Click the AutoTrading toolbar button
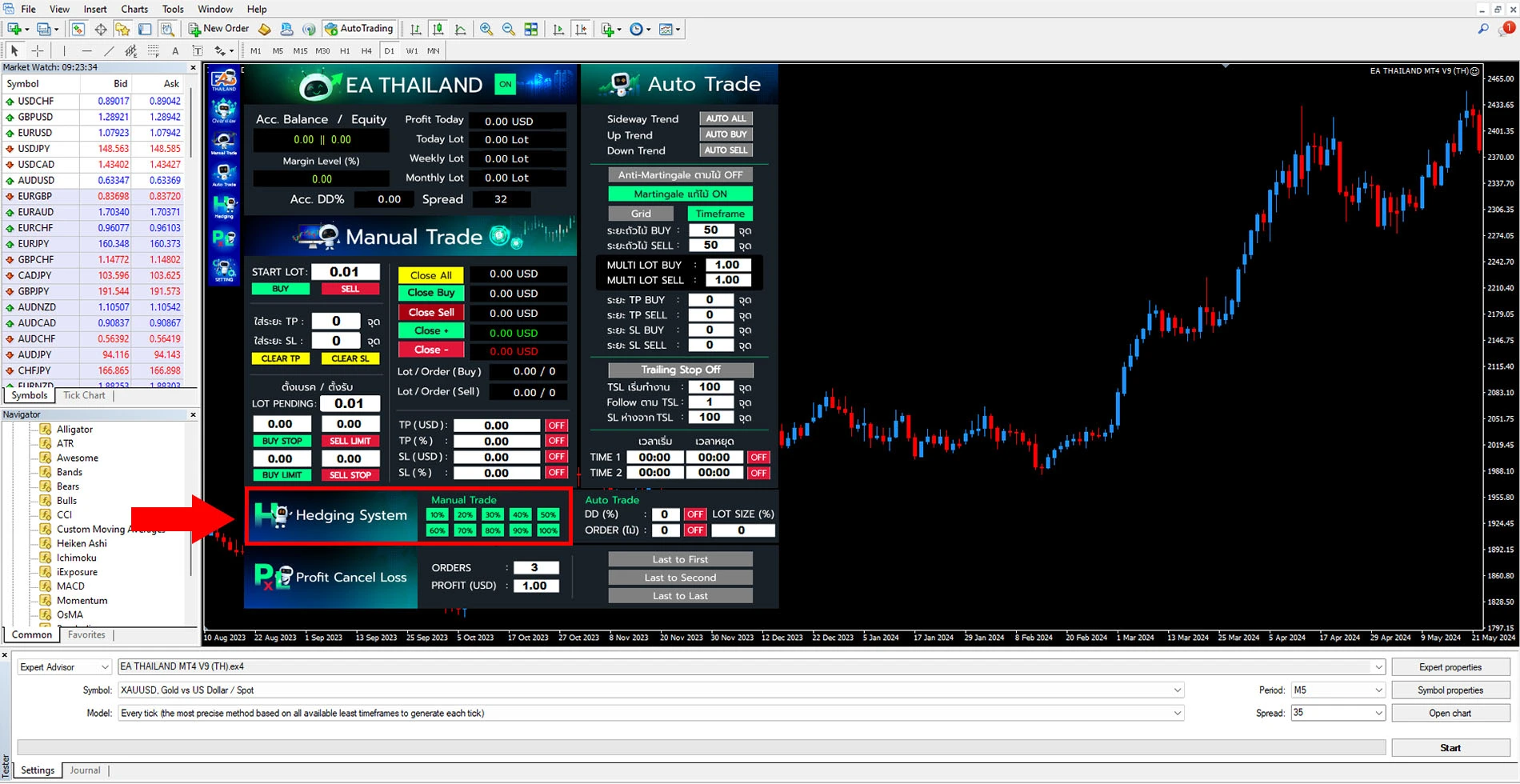 click(359, 29)
